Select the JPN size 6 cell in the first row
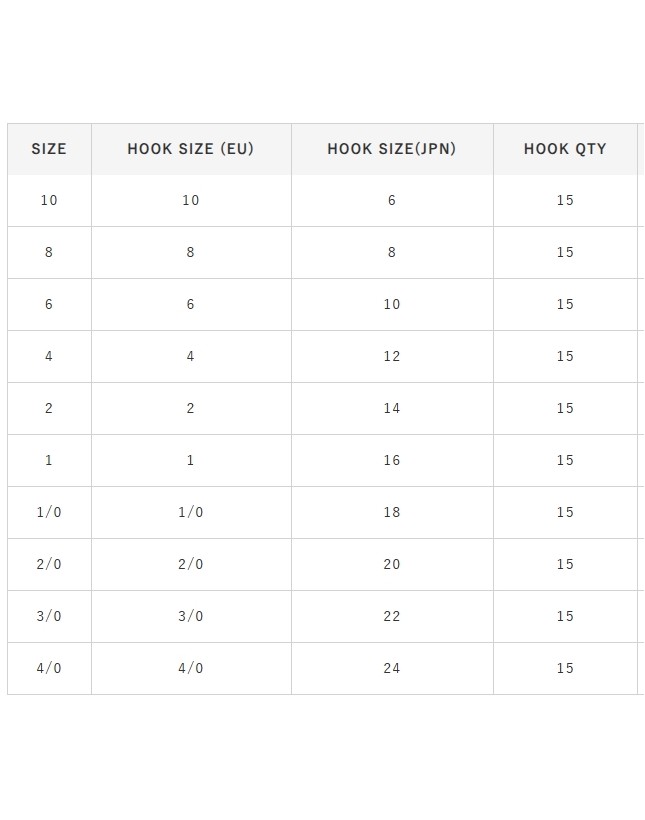The image size is (645, 820). pyautogui.click(x=392, y=200)
